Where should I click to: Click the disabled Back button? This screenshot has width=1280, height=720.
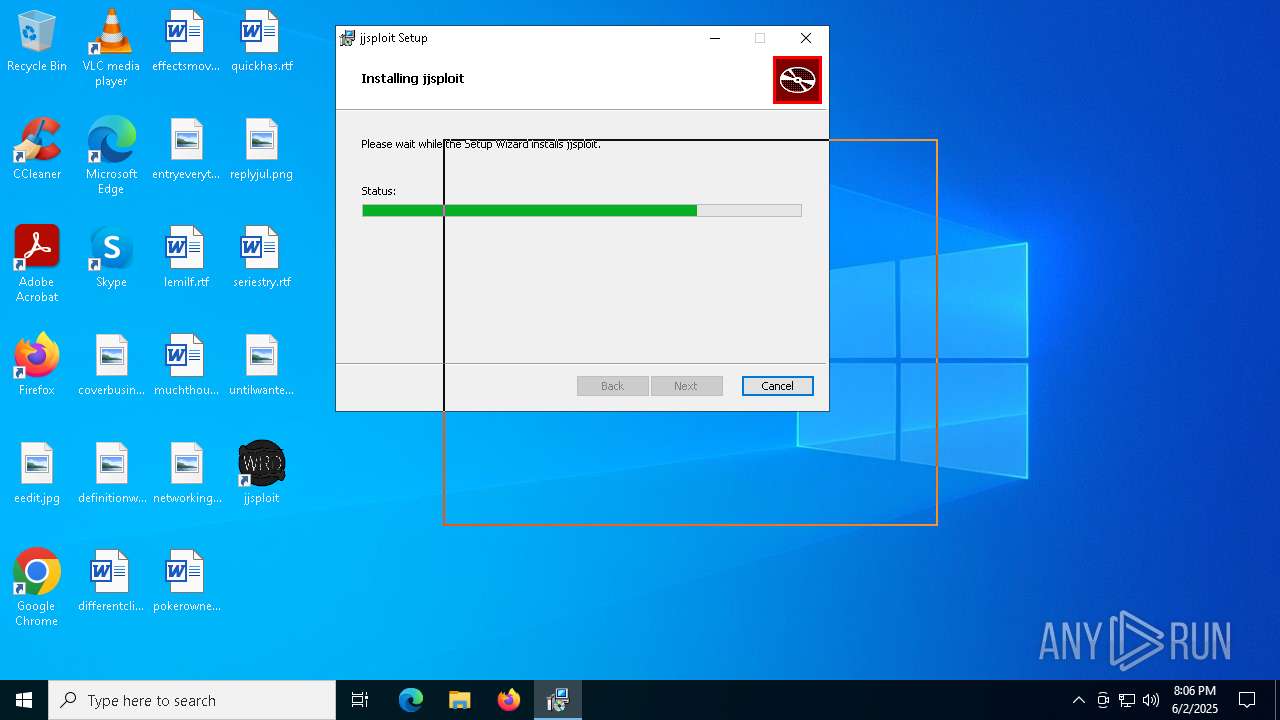point(613,386)
